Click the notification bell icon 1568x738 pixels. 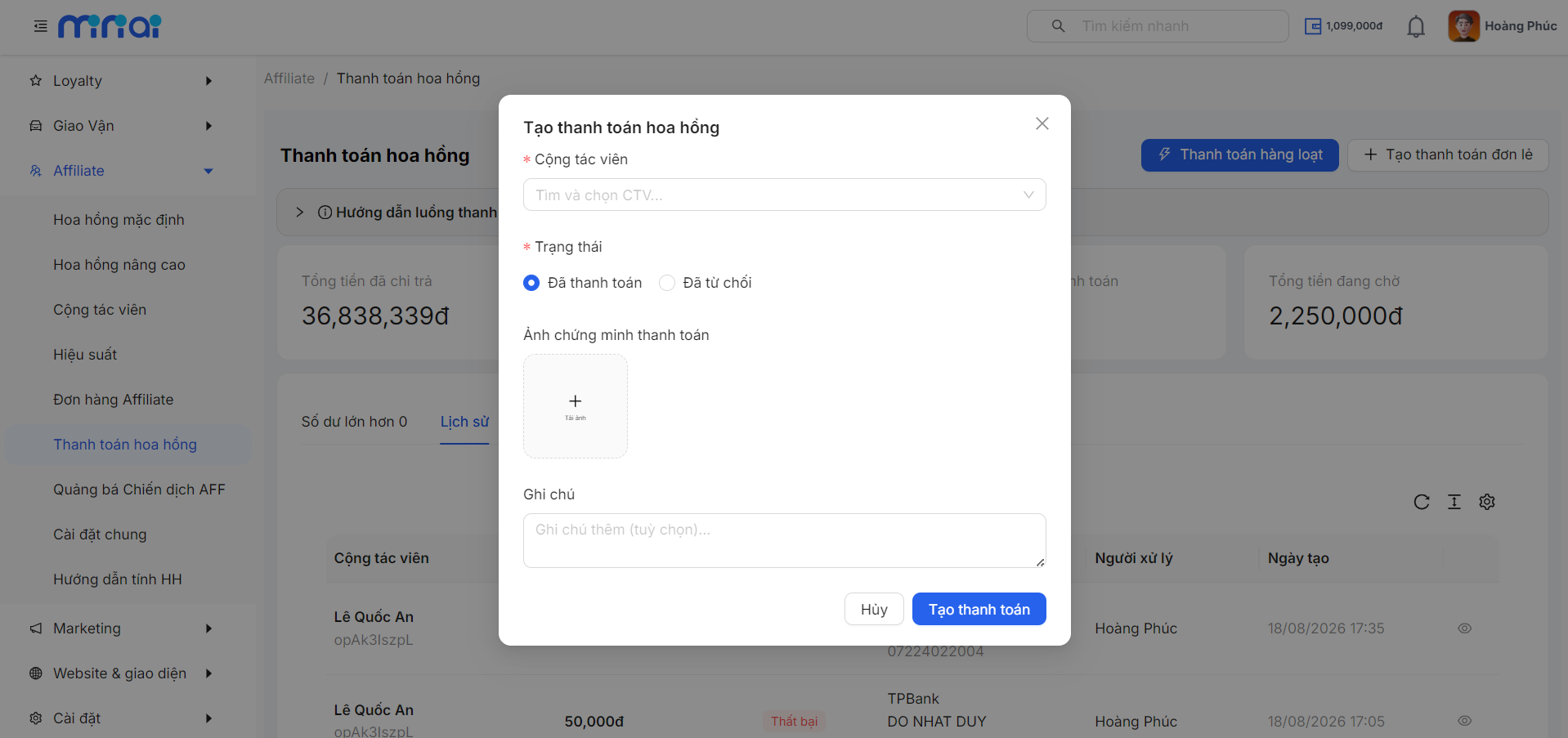click(1416, 26)
